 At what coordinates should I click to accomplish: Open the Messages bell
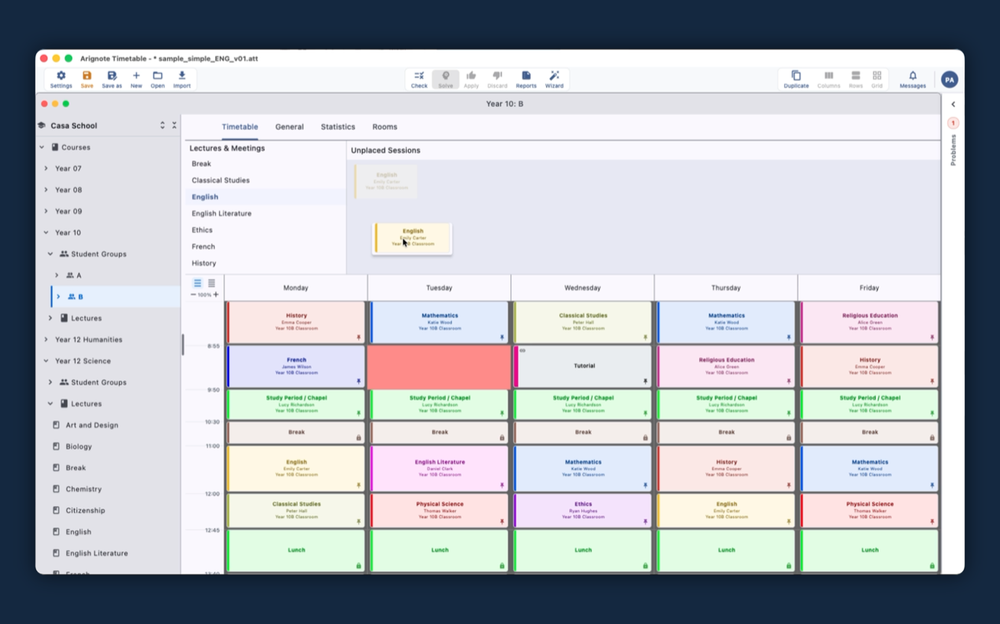pyautogui.click(x=913, y=75)
